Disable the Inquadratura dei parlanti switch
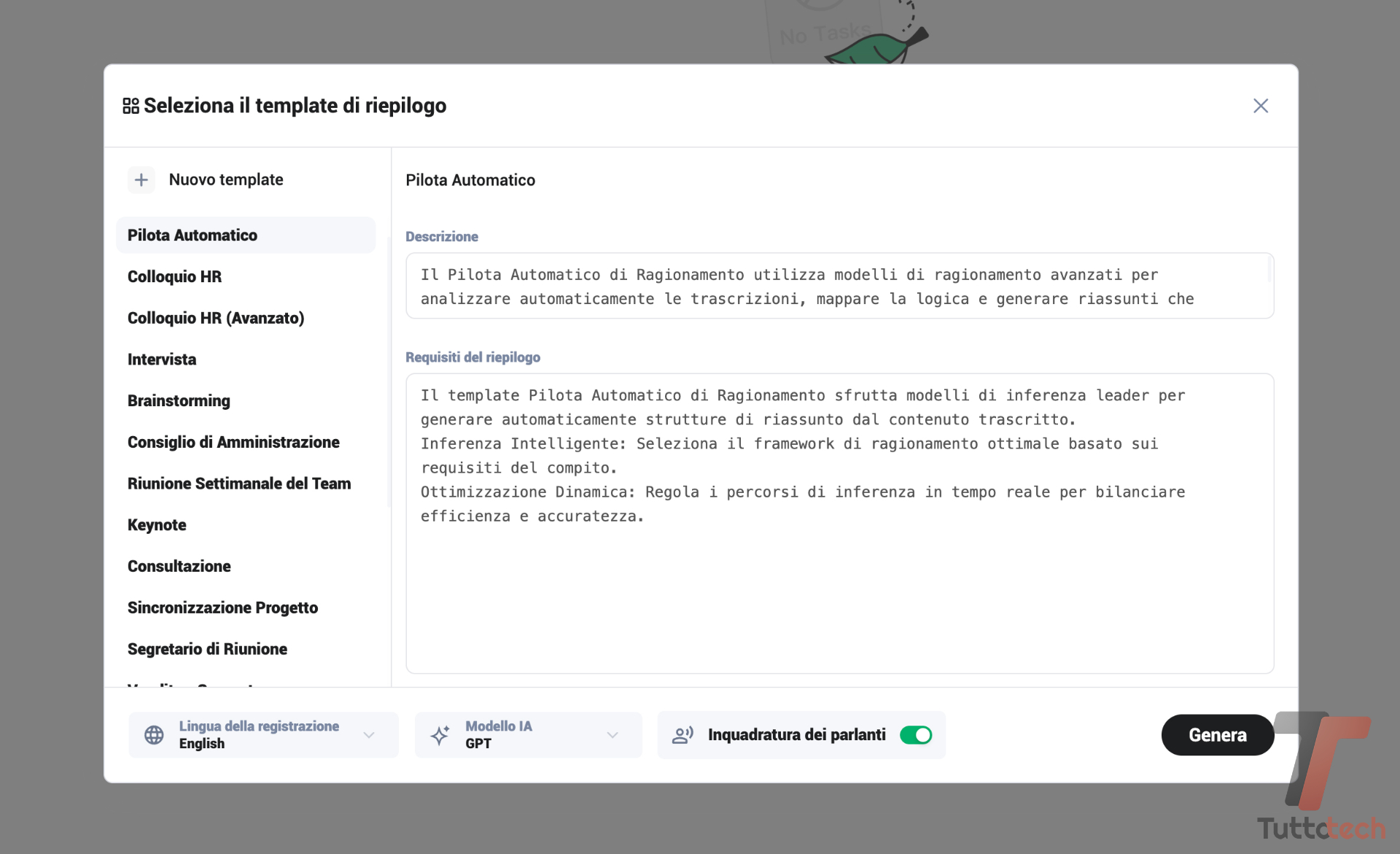Viewport: 1400px width, 854px height. (x=915, y=735)
